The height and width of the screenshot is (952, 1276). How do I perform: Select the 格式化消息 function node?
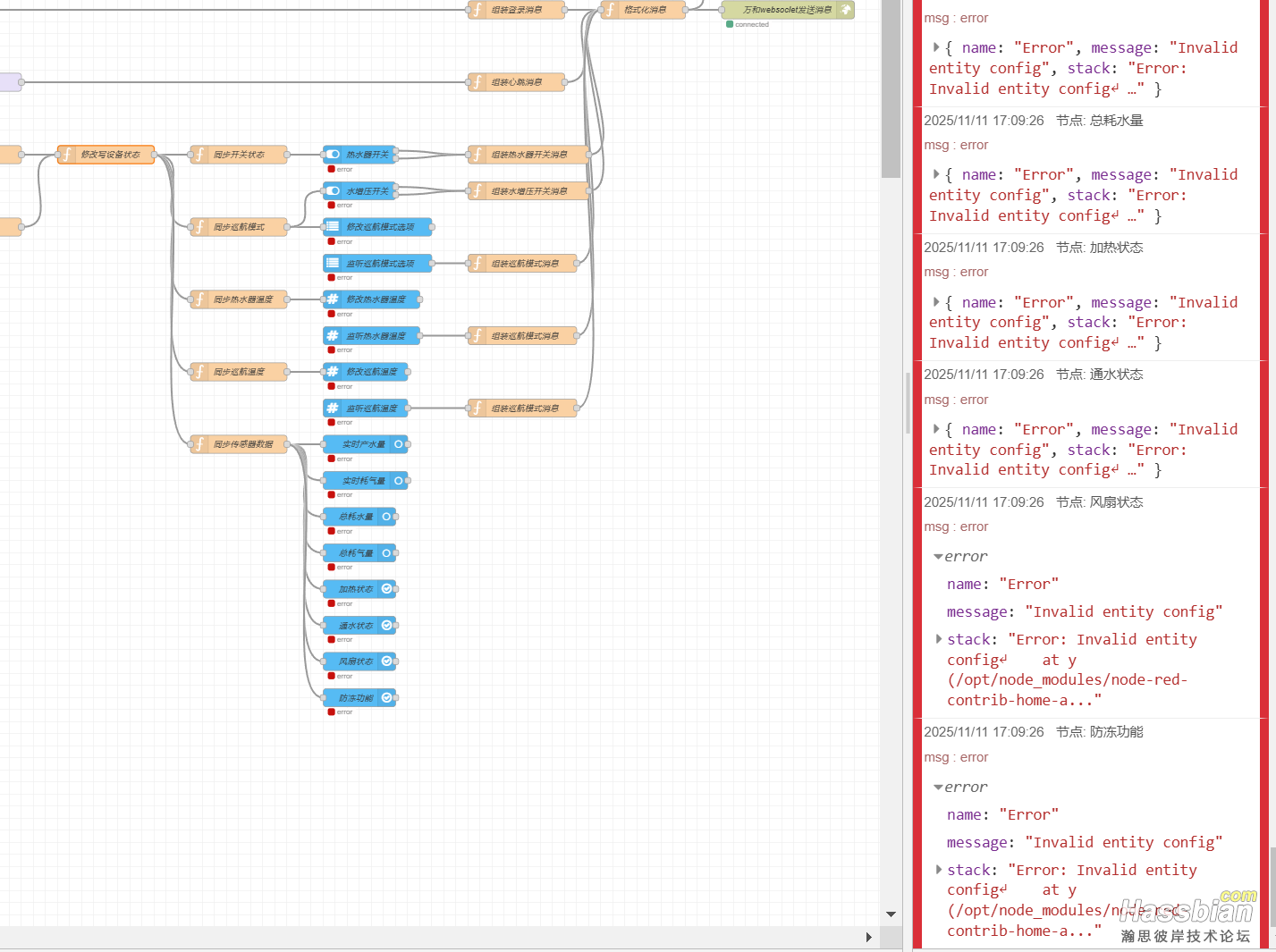[644, 10]
